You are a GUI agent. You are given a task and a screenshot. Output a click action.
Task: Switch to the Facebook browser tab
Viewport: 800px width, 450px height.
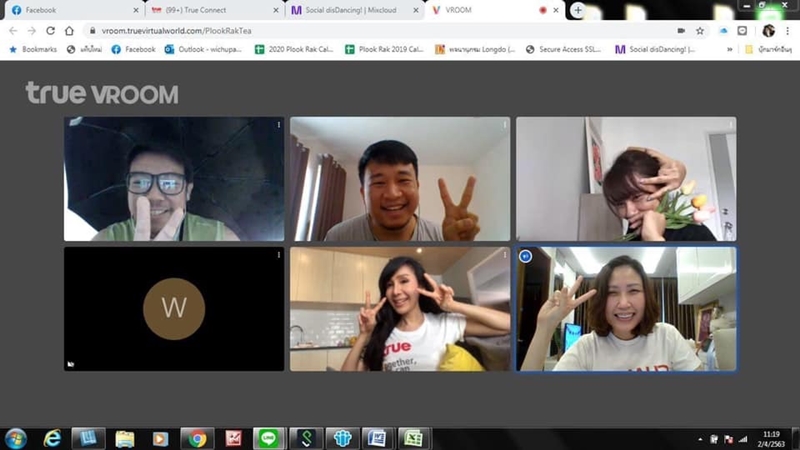point(60,10)
